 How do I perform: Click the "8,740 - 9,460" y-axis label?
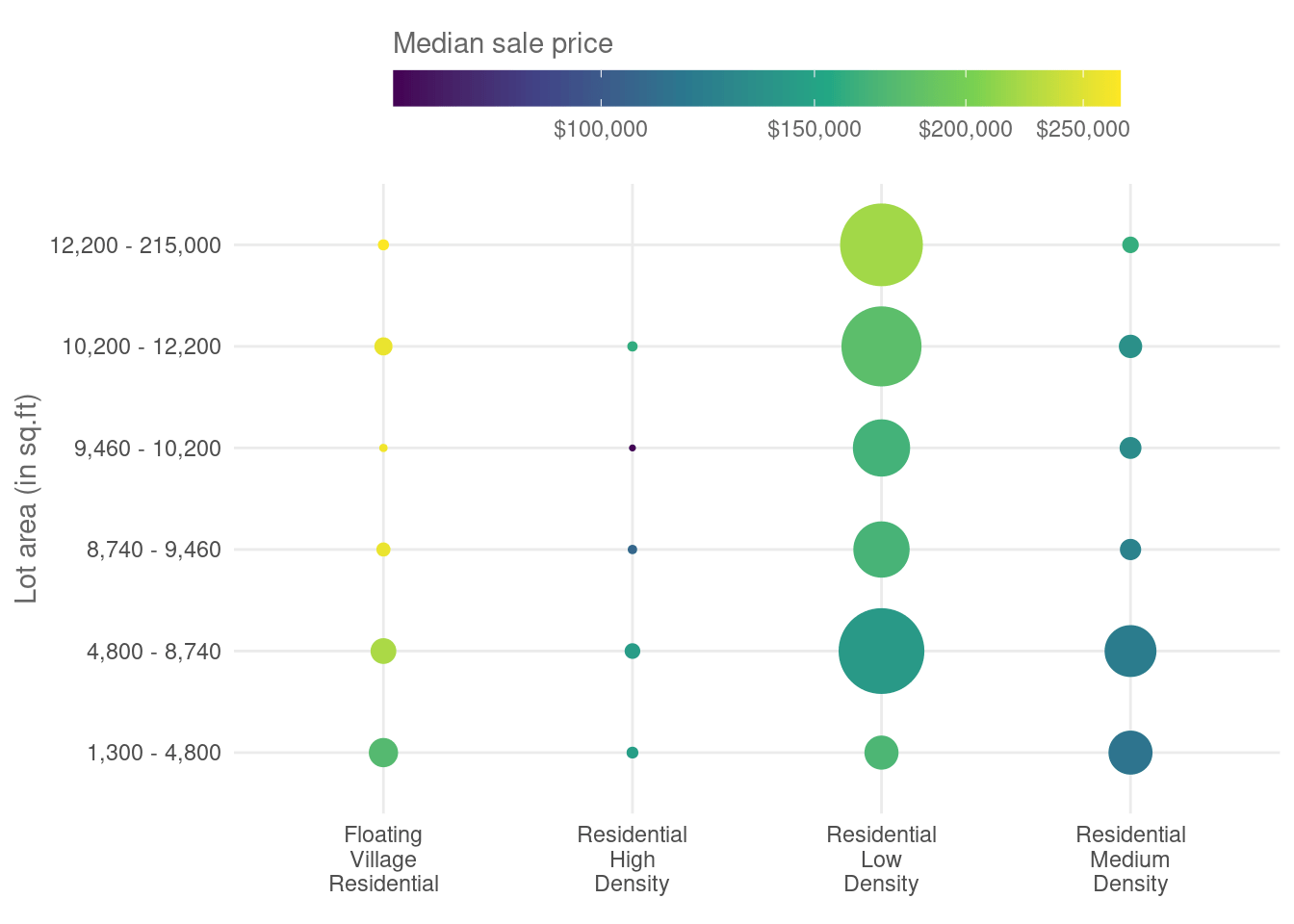(153, 550)
